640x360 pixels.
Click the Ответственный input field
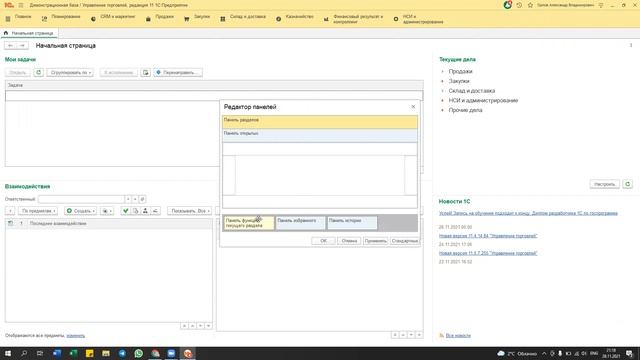tap(81, 199)
